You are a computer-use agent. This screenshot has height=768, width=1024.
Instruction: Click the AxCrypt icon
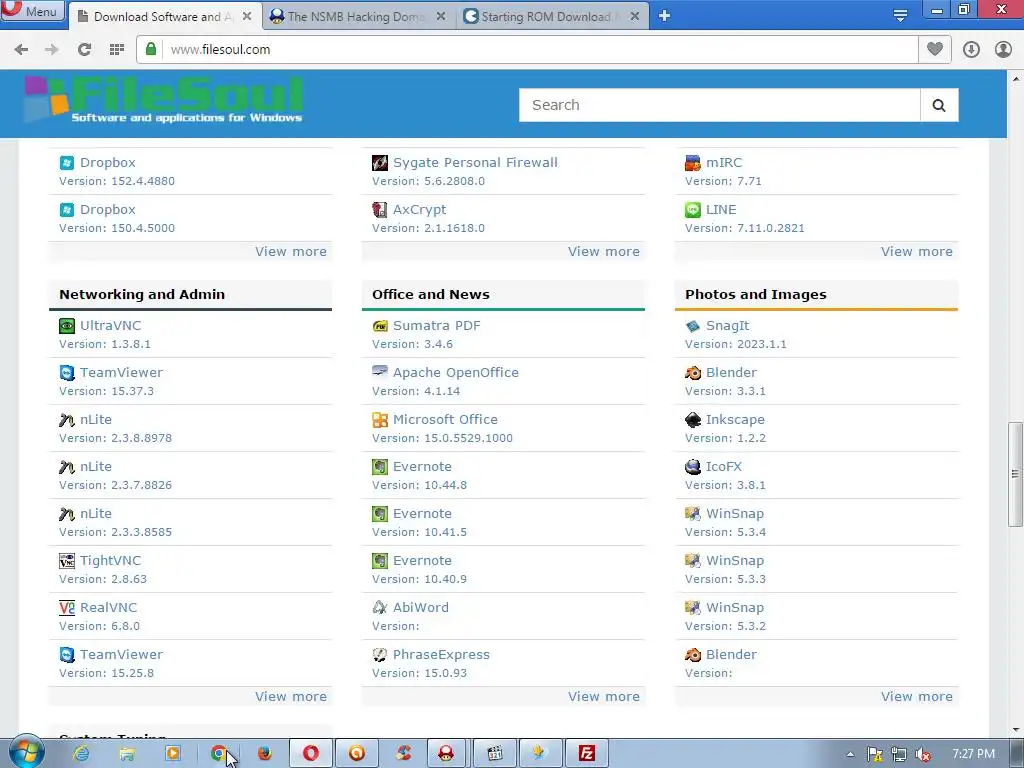click(379, 210)
